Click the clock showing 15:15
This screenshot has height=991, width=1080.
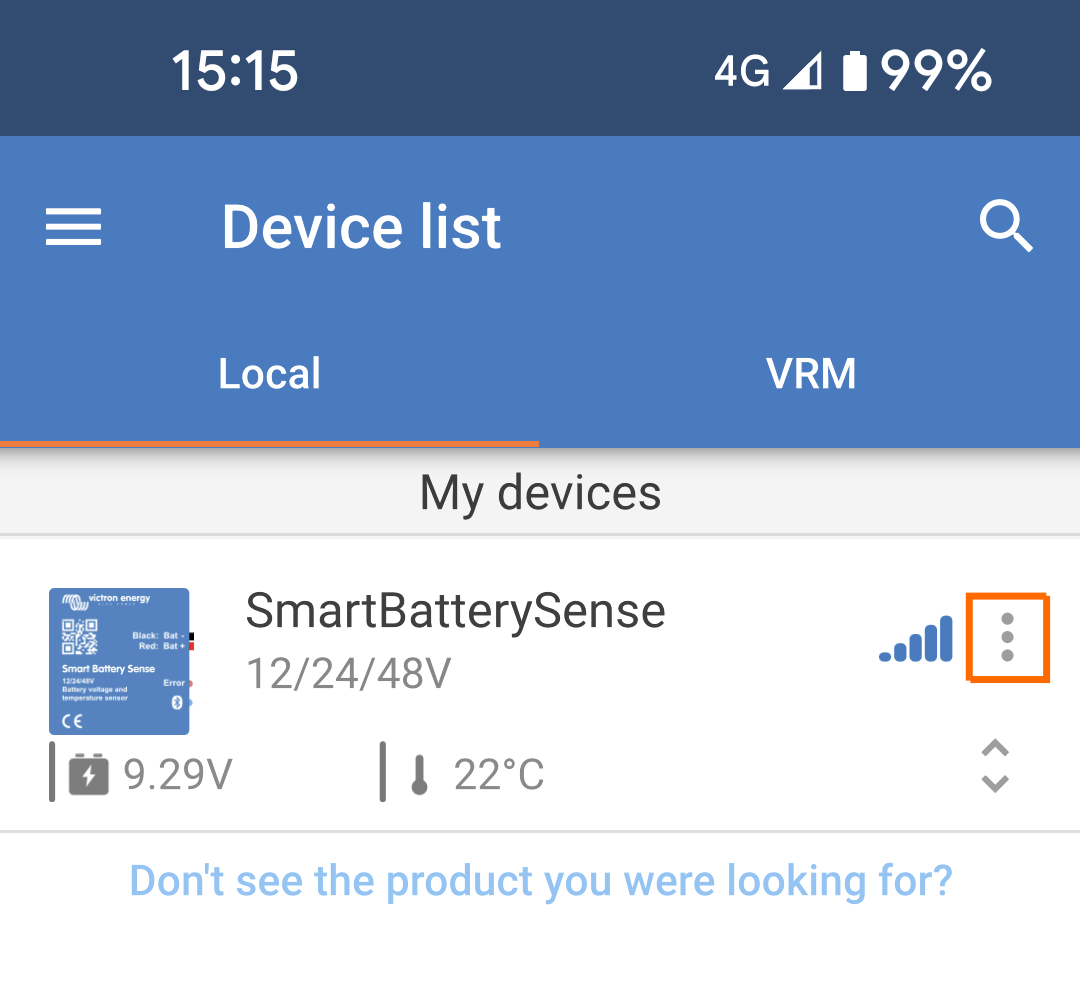click(234, 70)
